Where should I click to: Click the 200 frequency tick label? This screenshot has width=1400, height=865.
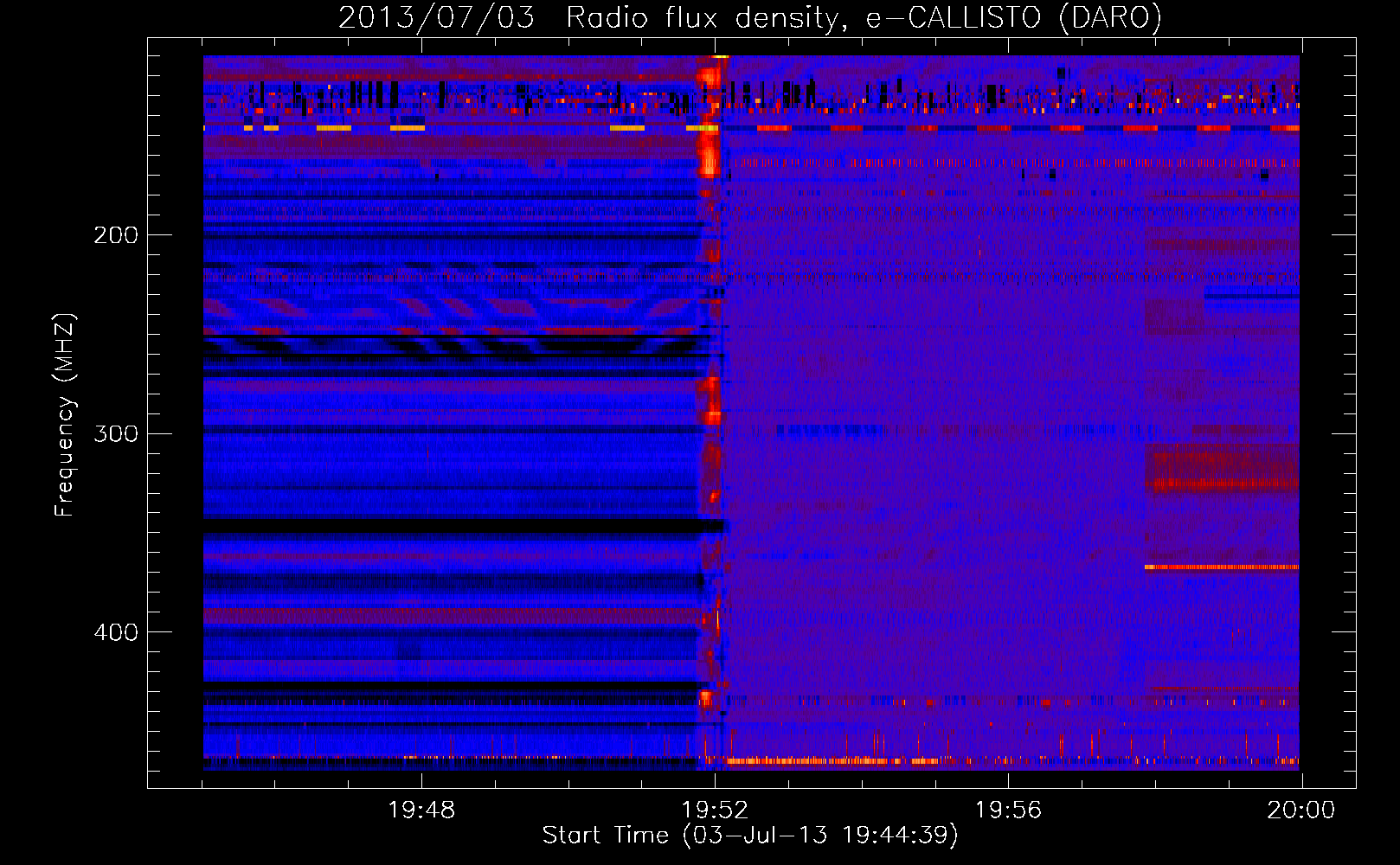(116, 235)
